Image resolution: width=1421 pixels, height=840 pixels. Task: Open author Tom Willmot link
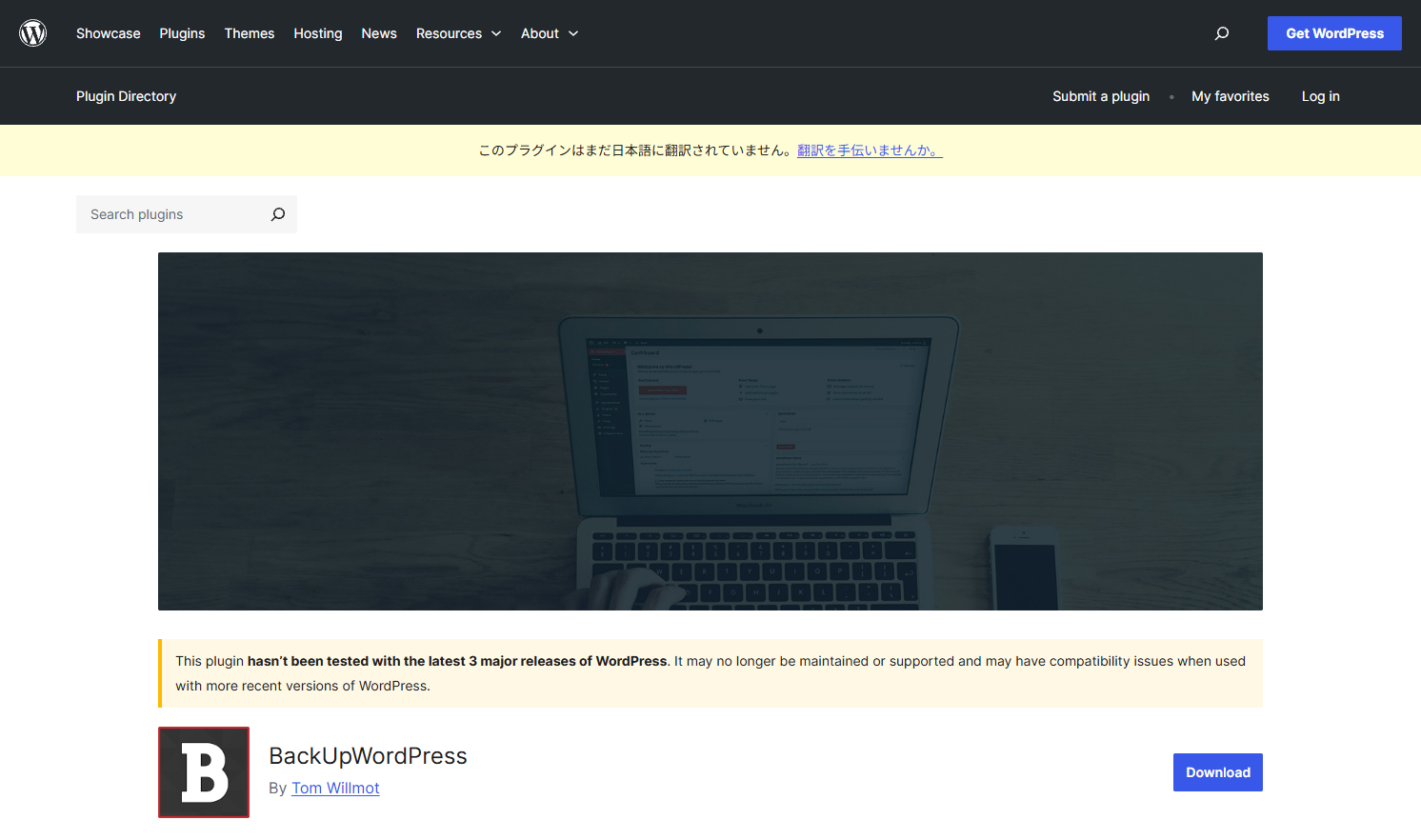(335, 788)
